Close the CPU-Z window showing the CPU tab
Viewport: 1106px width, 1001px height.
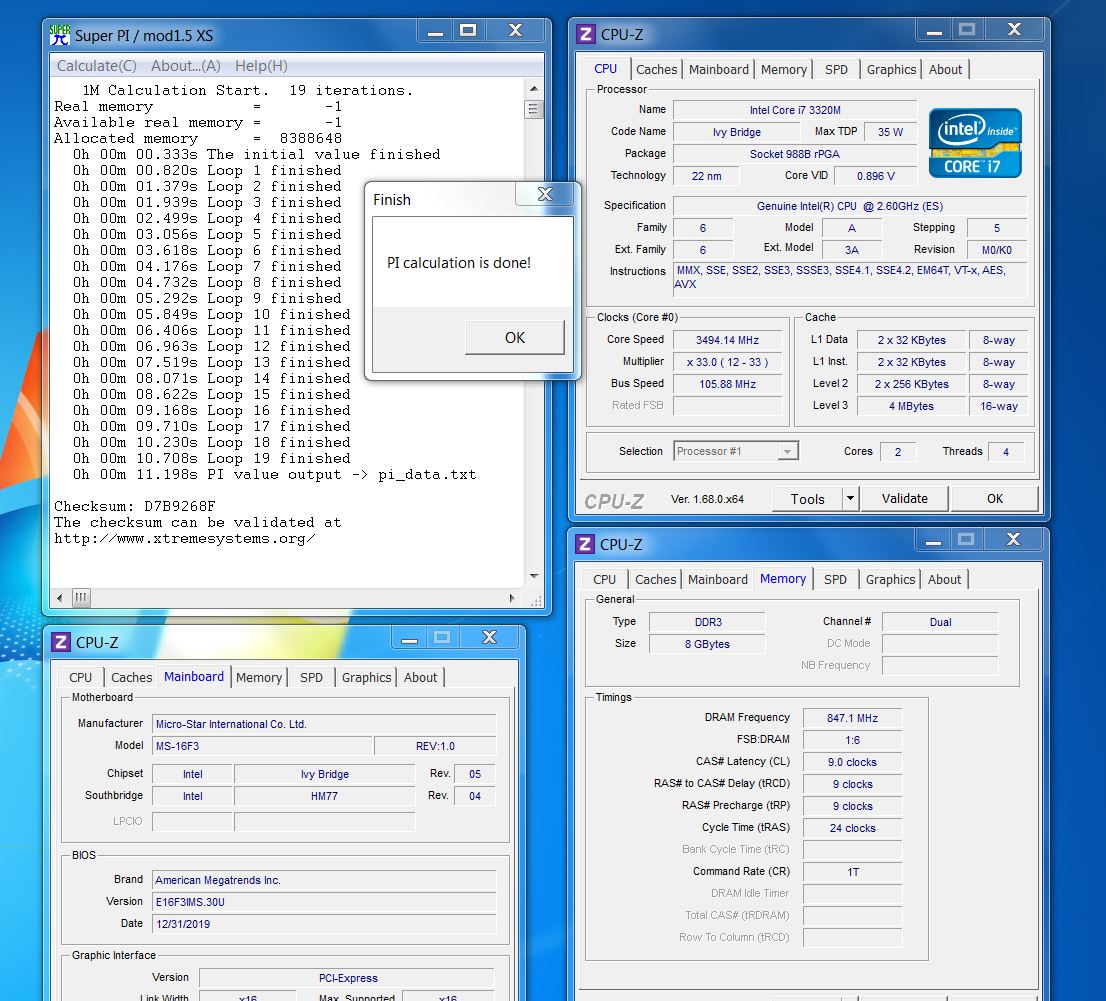pyautogui.click(x=1014, y=30)
